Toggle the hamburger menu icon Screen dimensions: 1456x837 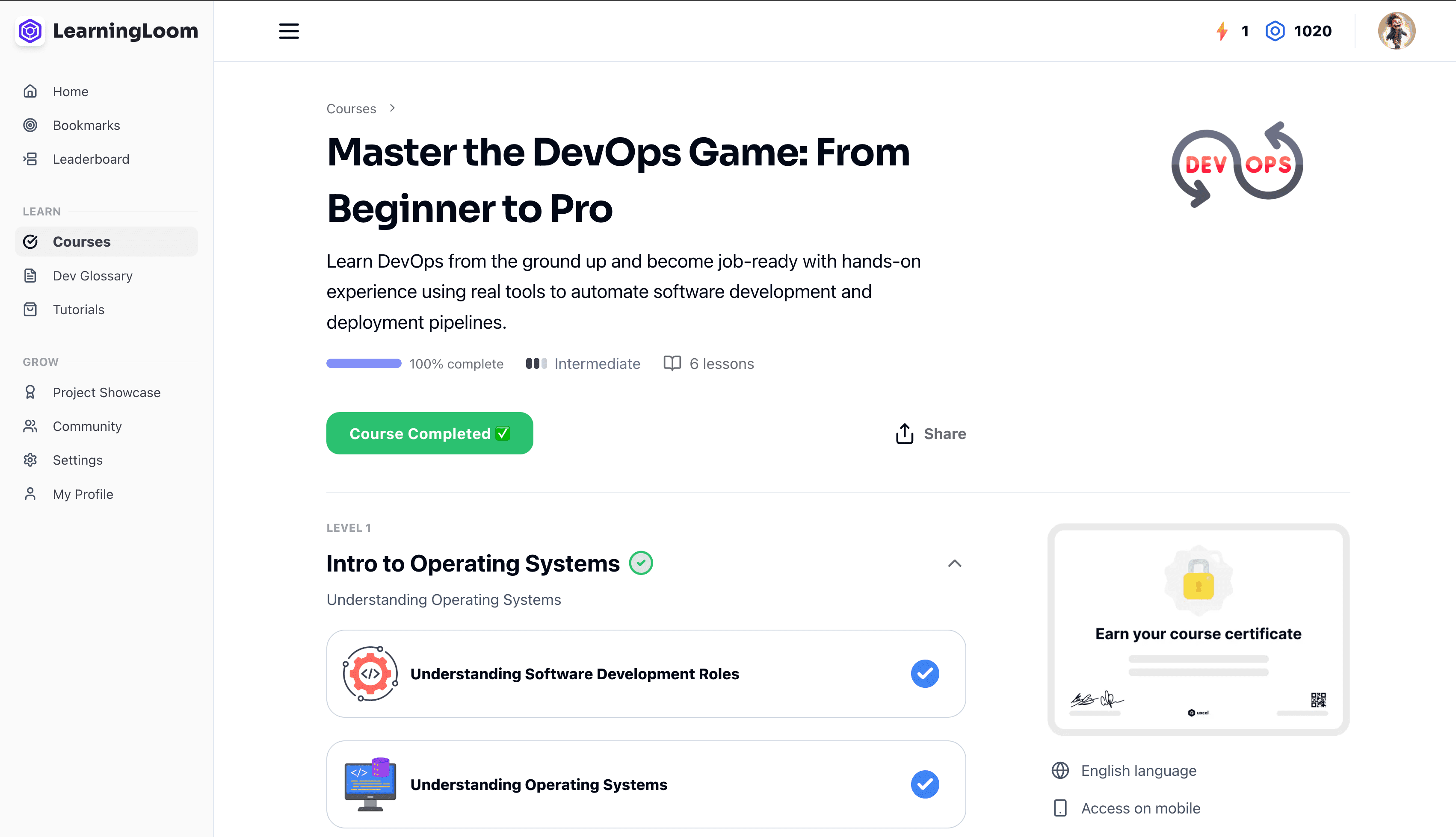(x=289, y=31)
